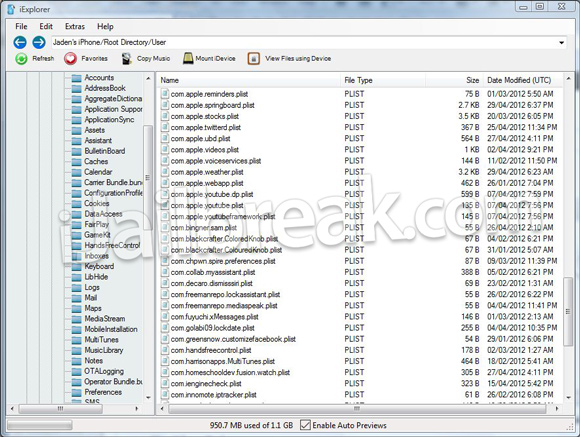The width and height of the screenshot is (580, 437).
Task: Click the file list vertical scrollbar thumb
Action: click(568, 312)
